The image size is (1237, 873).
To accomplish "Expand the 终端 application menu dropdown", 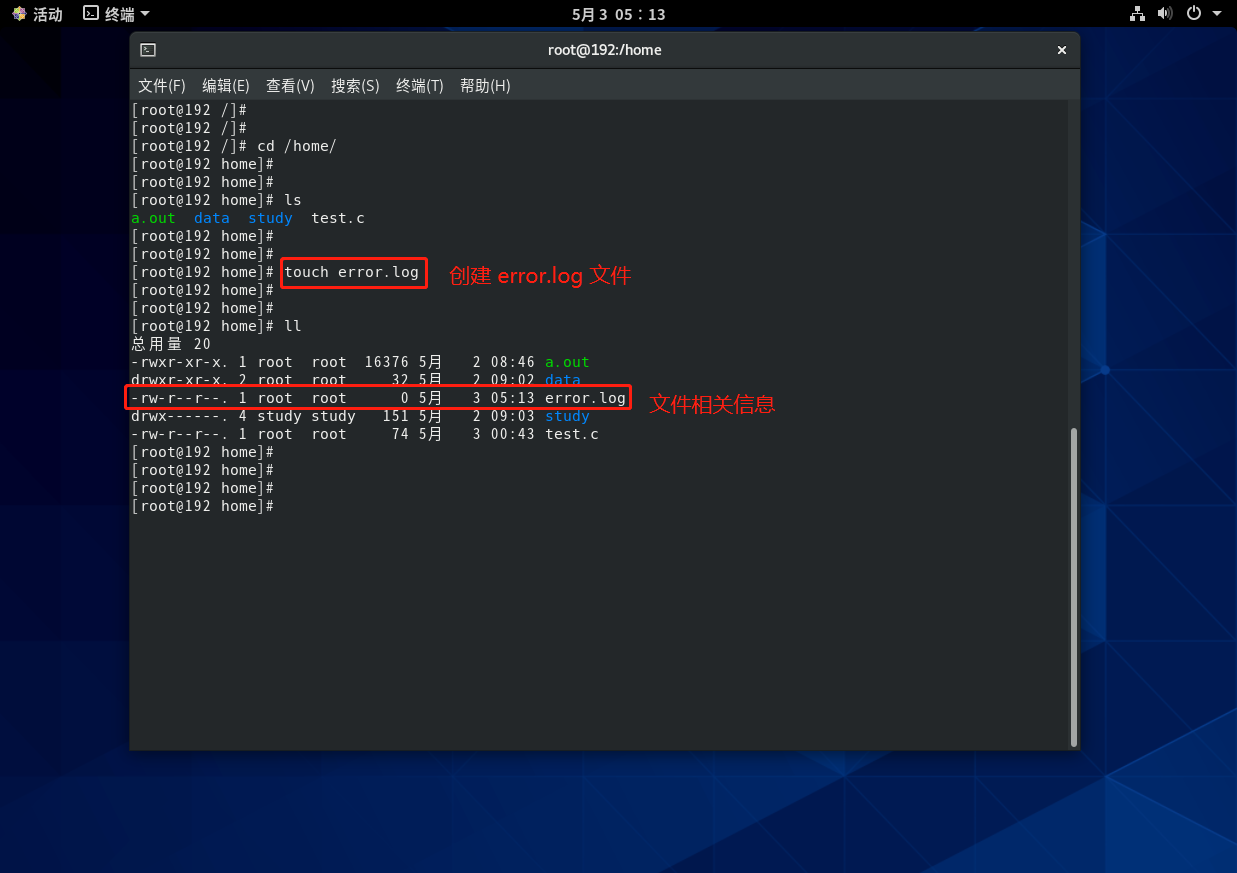I will [145, 14].
